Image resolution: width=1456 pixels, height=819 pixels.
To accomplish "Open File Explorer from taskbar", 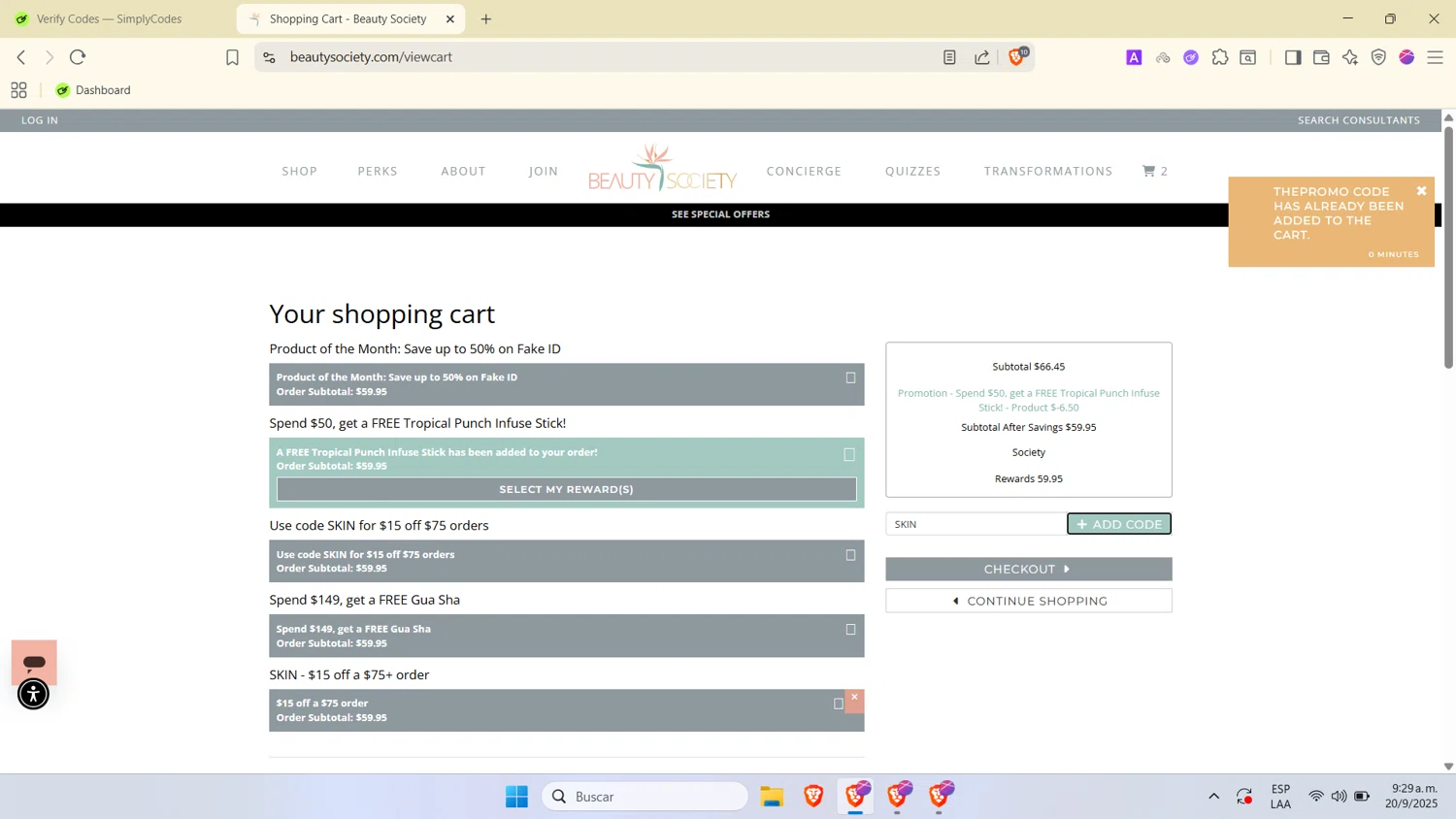I will point(772,796).
